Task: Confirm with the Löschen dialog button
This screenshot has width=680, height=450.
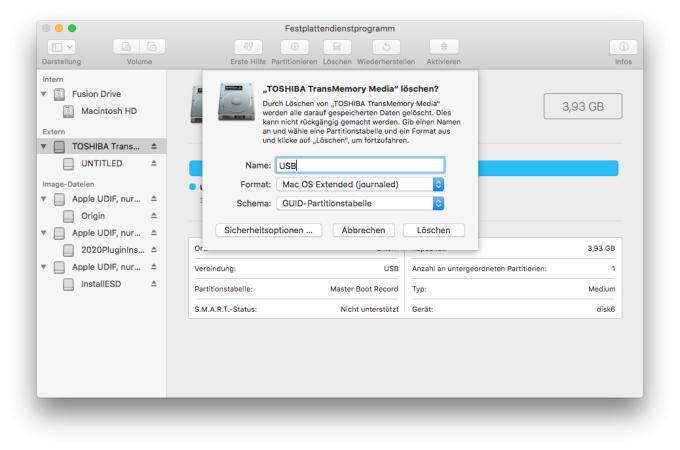Action: click(x=434, y=230)
